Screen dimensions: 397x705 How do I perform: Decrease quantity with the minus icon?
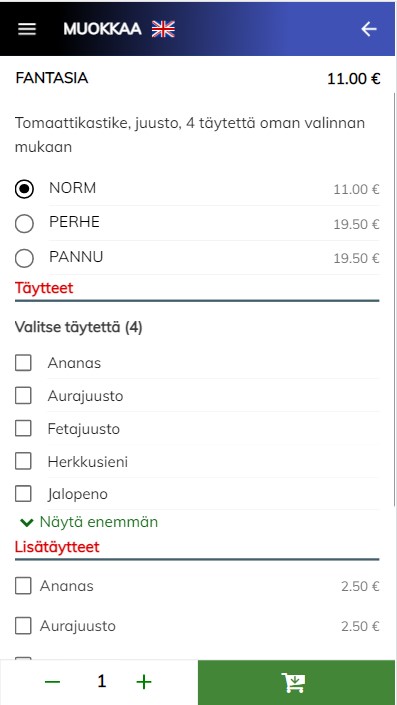coord(53,683)
